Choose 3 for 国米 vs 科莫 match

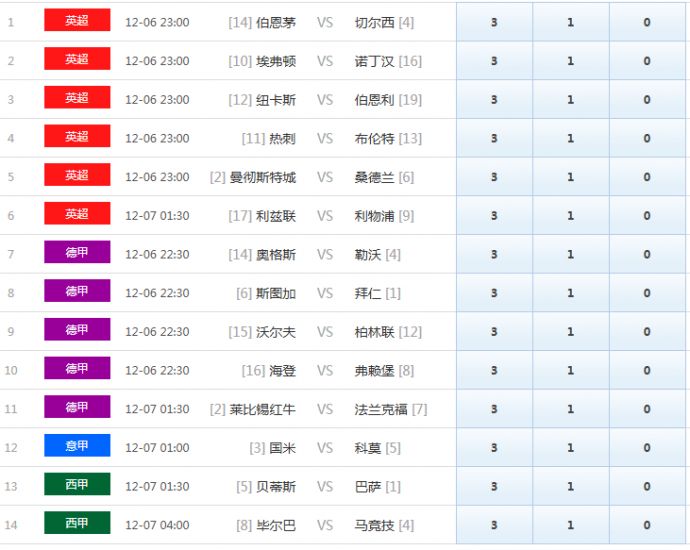coord(494,448)
